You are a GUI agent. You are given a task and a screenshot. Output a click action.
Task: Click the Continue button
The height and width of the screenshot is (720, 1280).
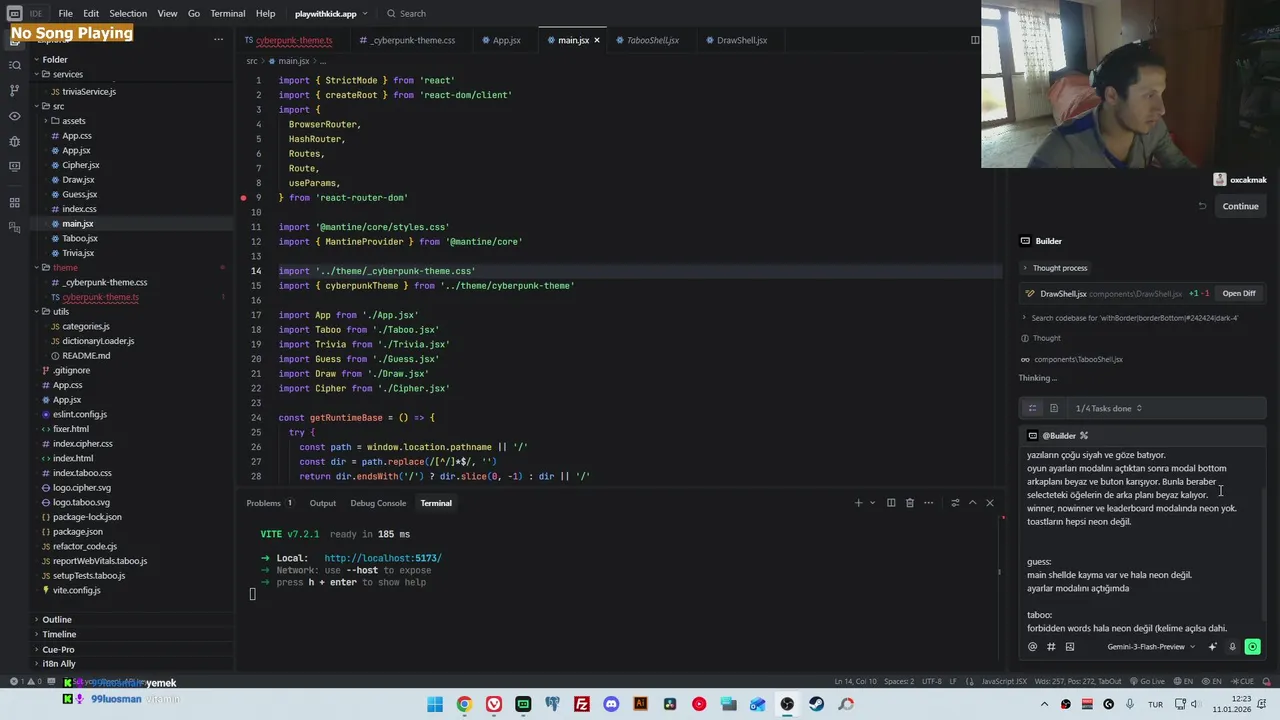[x=1240, y=206]
